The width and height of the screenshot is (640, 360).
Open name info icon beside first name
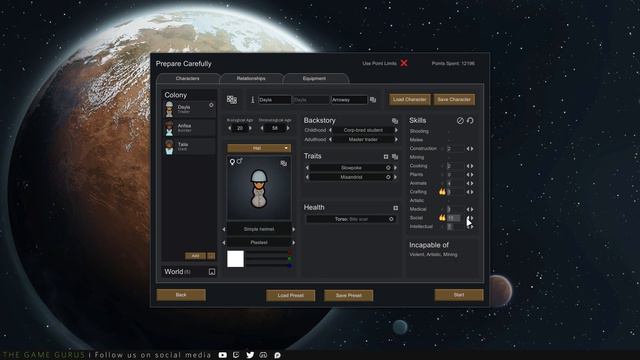[253, 100]
